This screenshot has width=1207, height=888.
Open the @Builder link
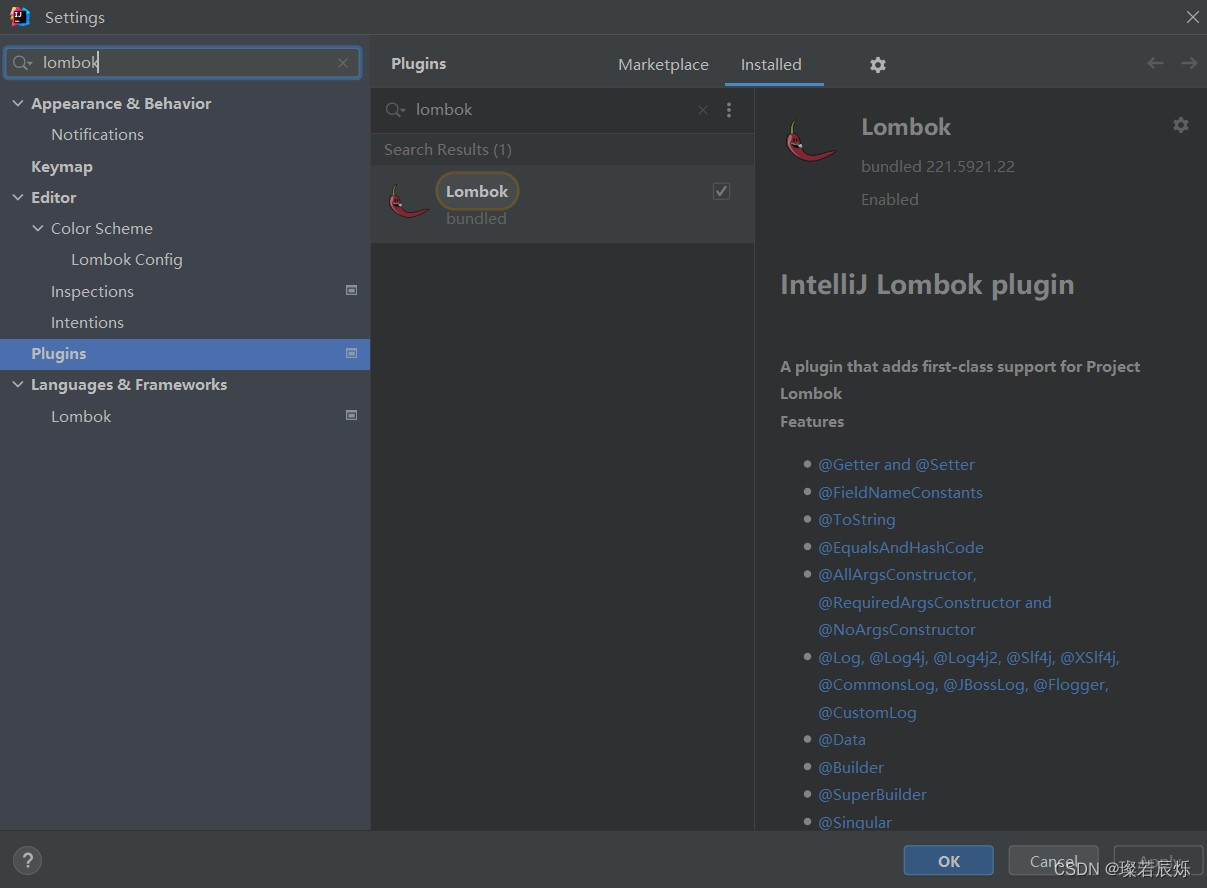[851, 767]
